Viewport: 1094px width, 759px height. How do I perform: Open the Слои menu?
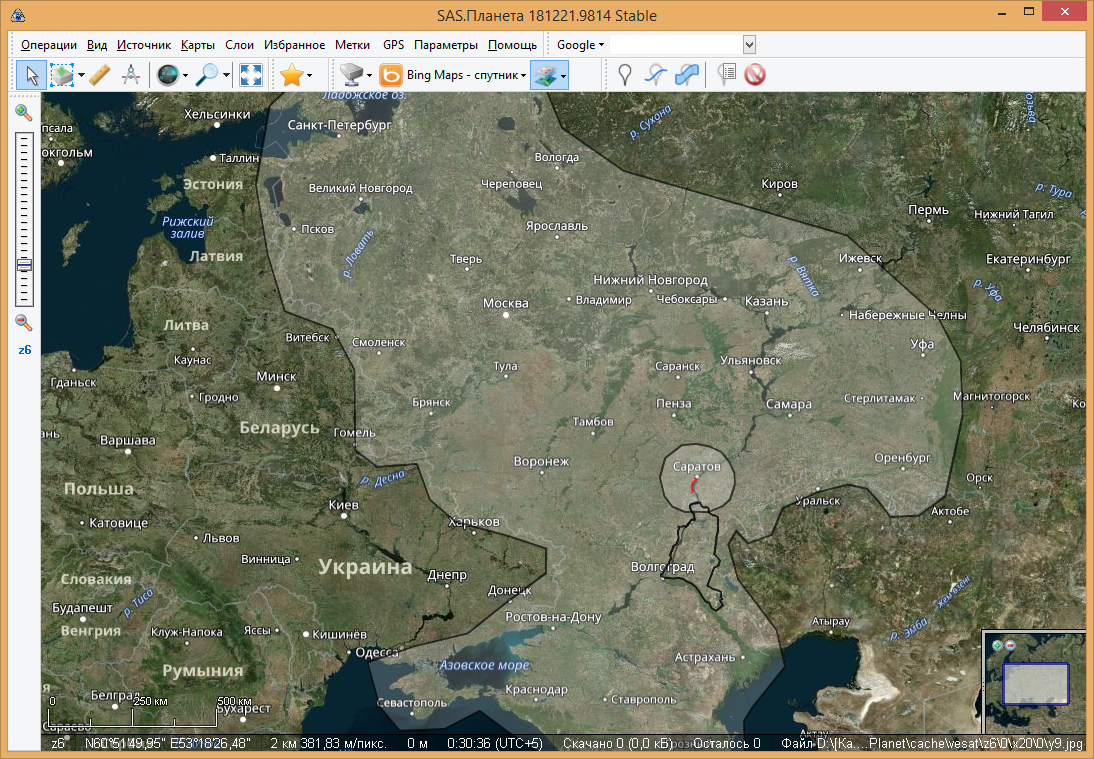239,45
